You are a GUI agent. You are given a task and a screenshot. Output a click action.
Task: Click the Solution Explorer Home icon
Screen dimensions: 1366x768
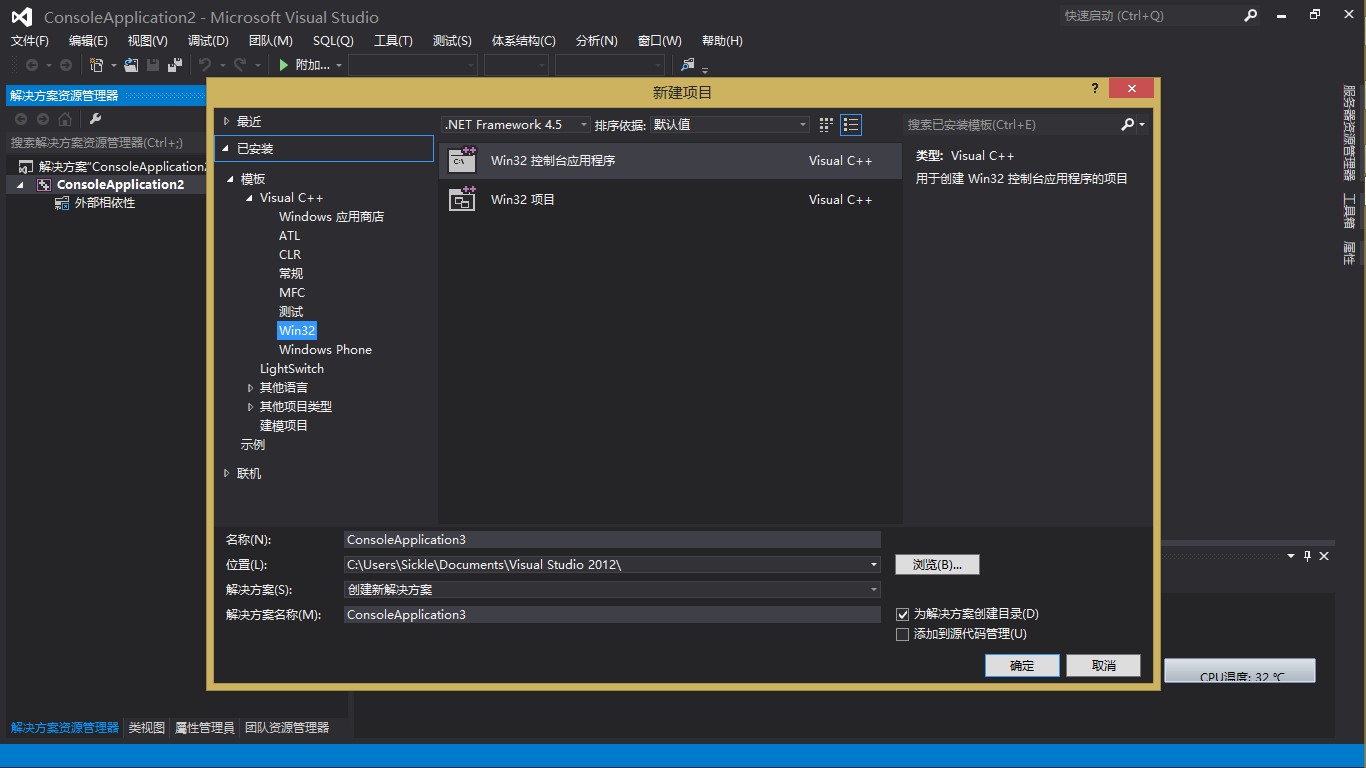pyautogui.click(x=65, y=120)
